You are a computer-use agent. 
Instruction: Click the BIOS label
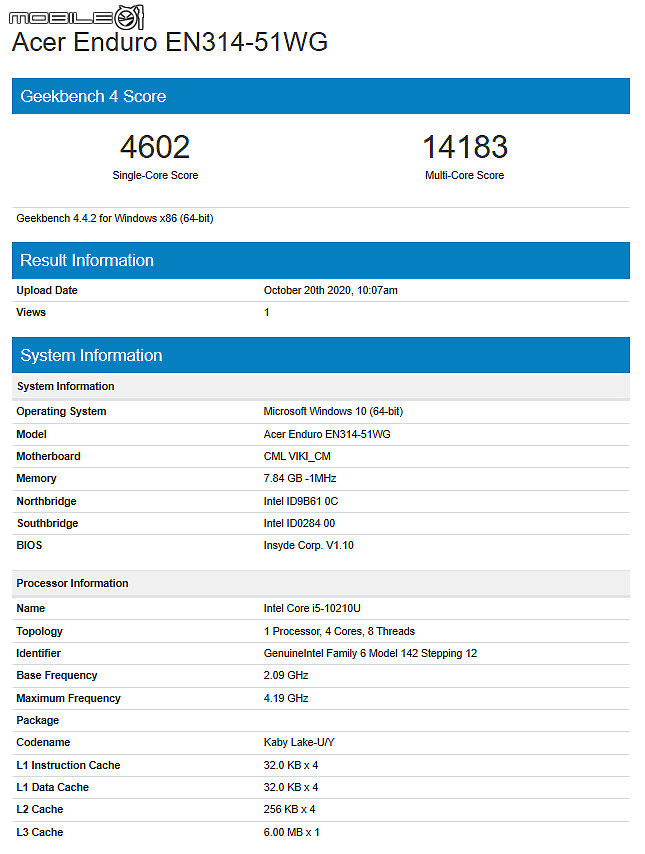pos(29,545)
